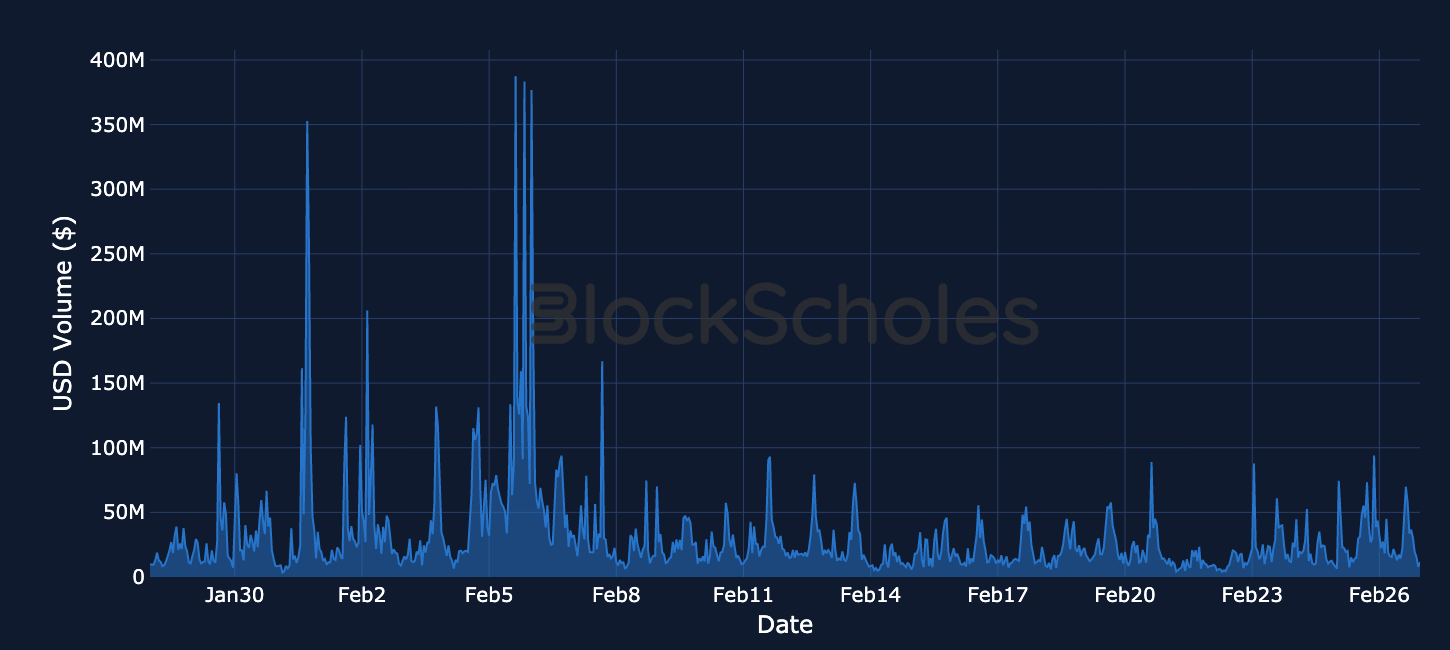Click the Feb23 date tick label
Image resolution: width=1450 pixels, height=650 pixels.
click(1252, 596)
